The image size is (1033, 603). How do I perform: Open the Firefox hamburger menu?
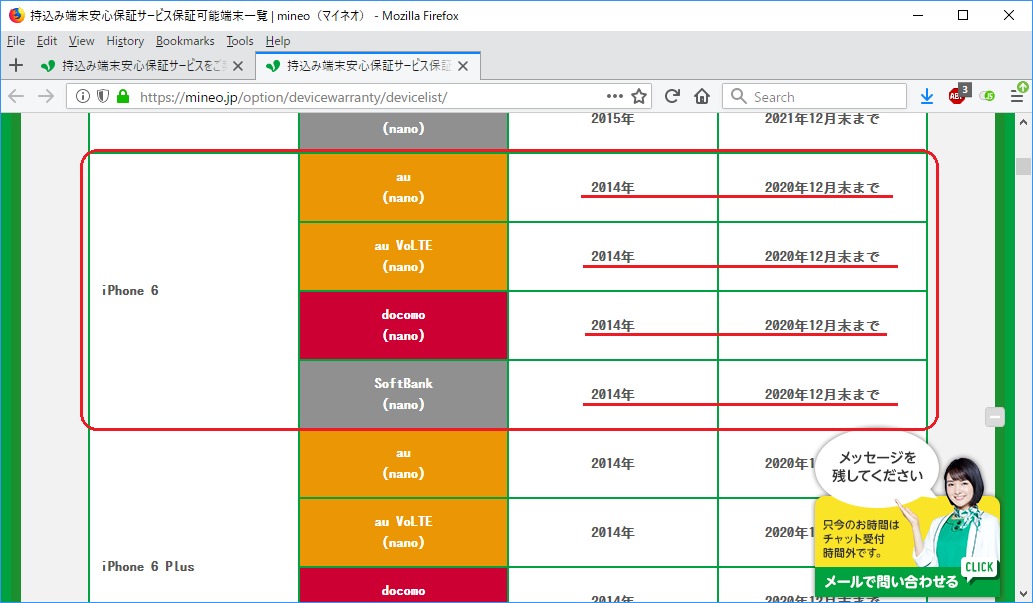1017,96
